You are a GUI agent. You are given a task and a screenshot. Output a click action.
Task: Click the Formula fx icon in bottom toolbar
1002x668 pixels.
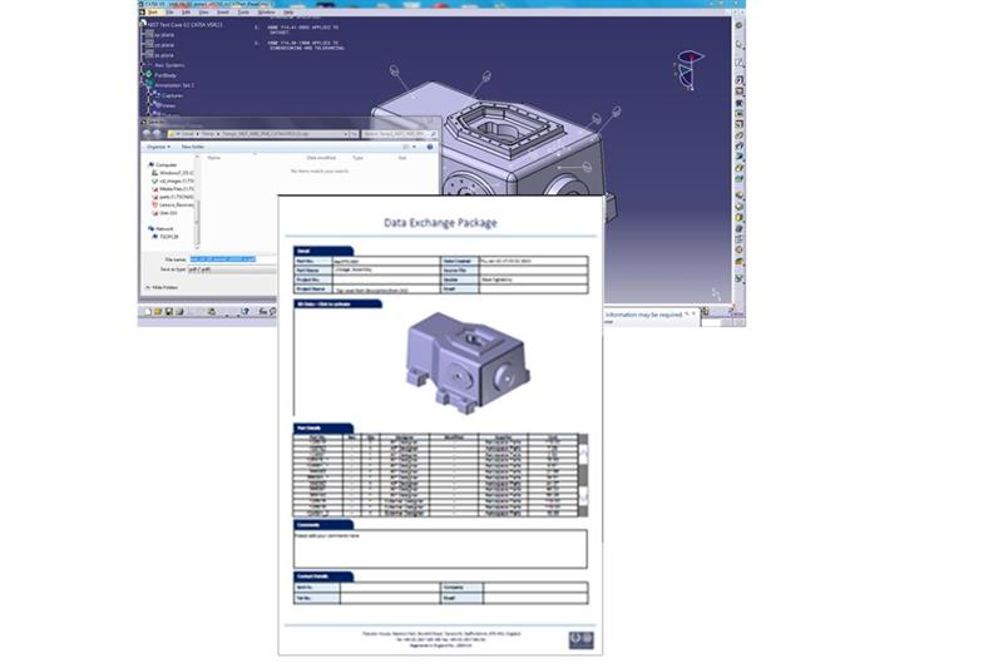(262, 311)
